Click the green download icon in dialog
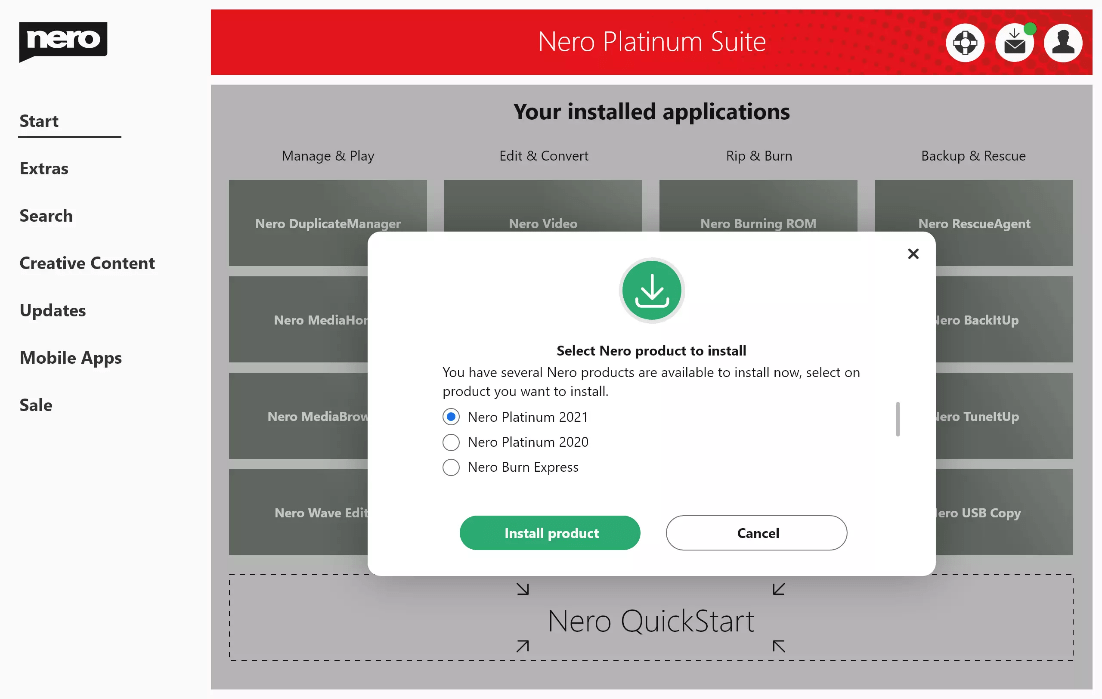The width and height of the screenshot is (1102, 699). point(652,290)
